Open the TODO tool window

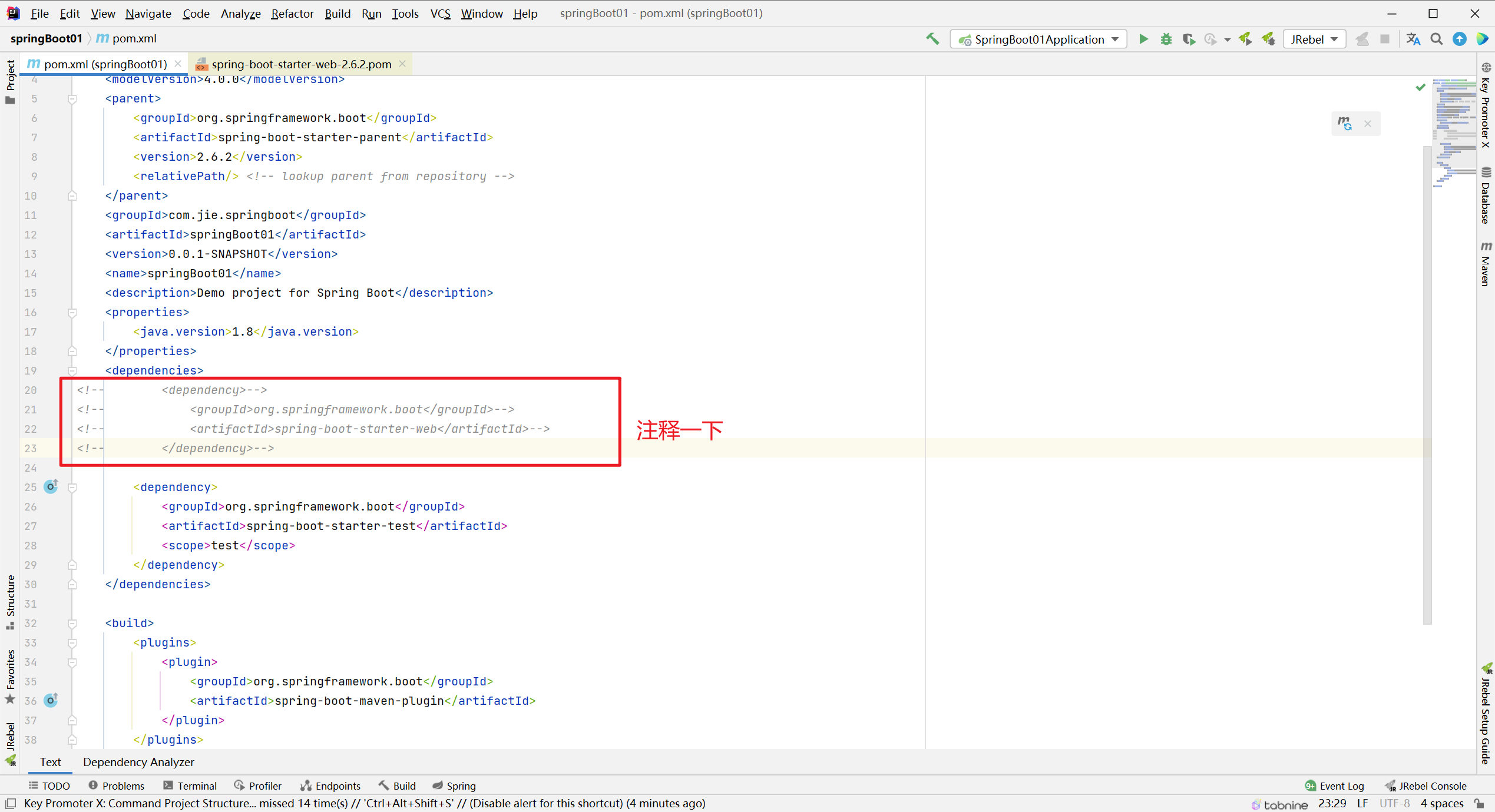coord(49,786)
